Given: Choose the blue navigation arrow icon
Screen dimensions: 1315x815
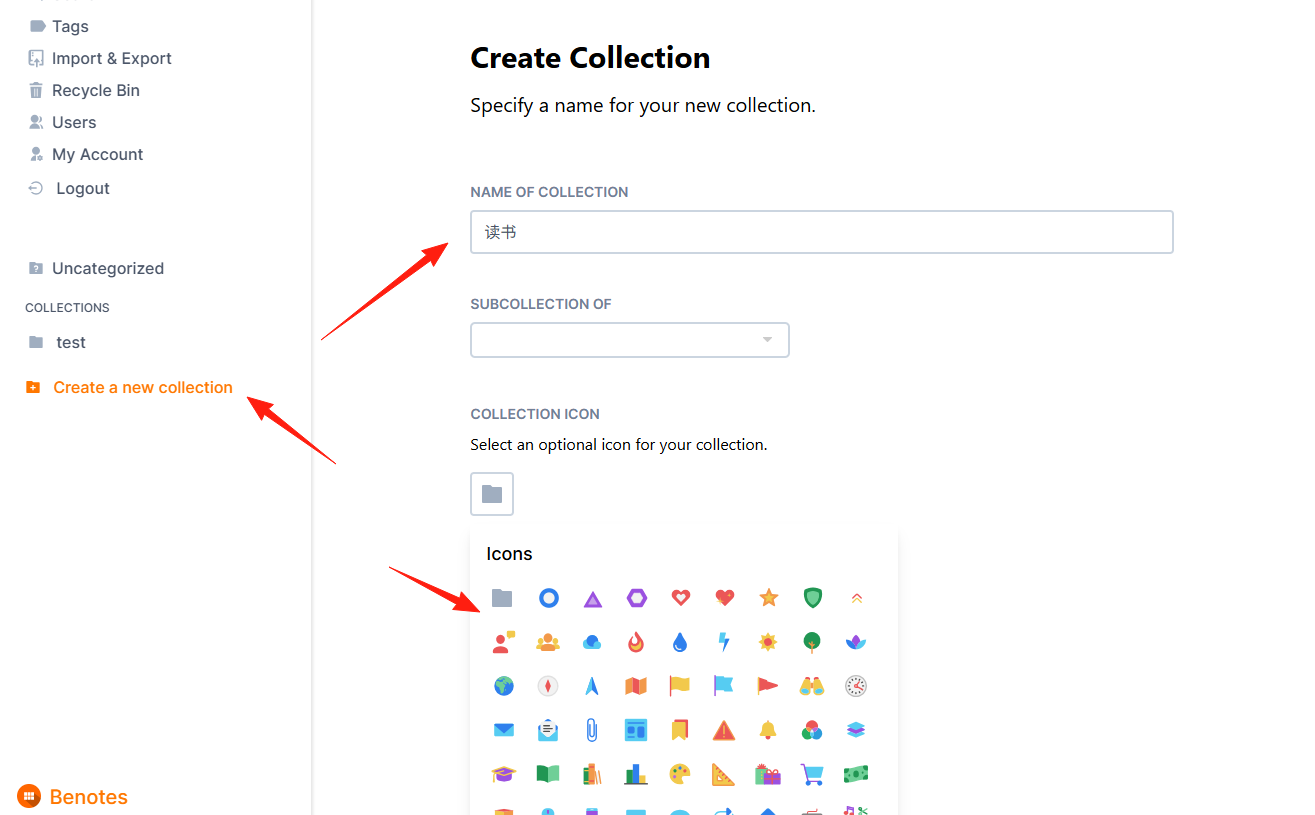Looking at the screenshot, I should [592, 686].
